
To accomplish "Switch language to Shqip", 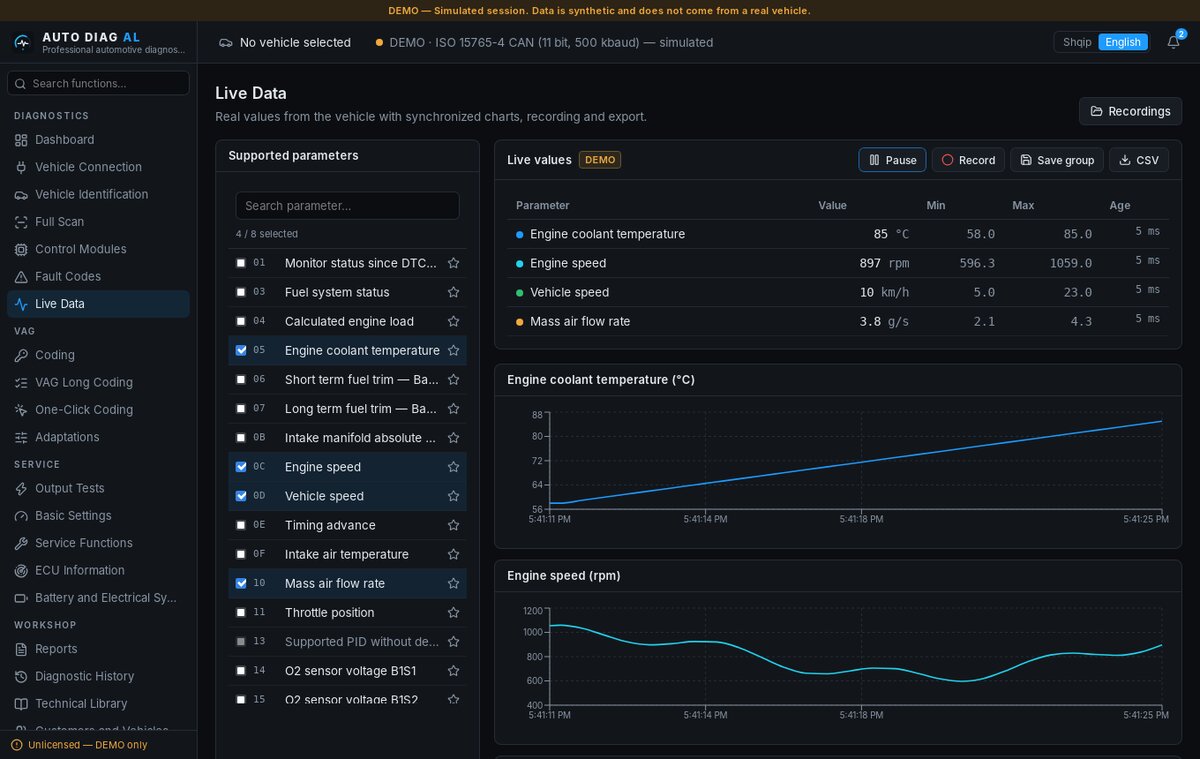I will (1077, 42).
